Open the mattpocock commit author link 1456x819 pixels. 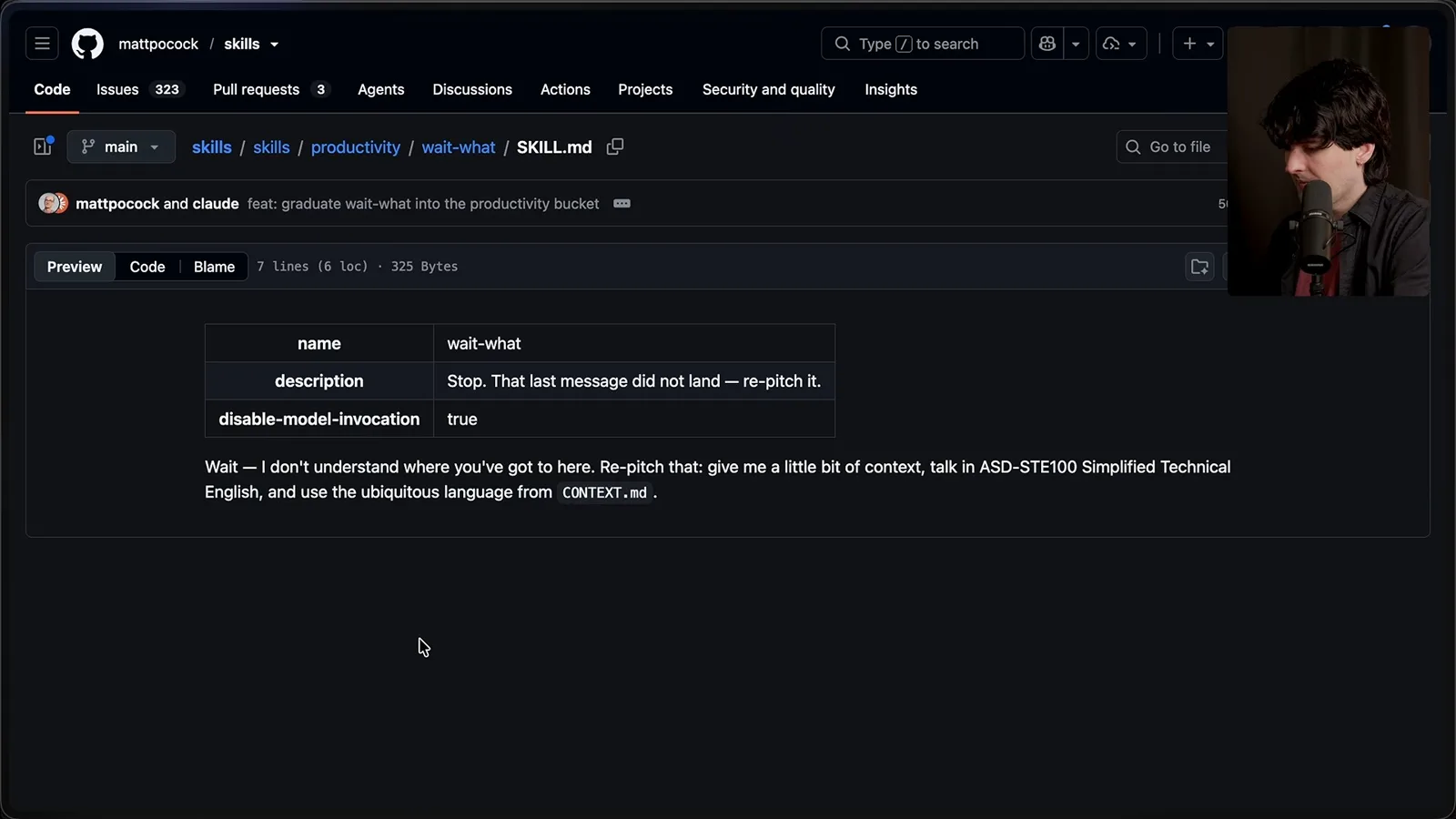117,204
